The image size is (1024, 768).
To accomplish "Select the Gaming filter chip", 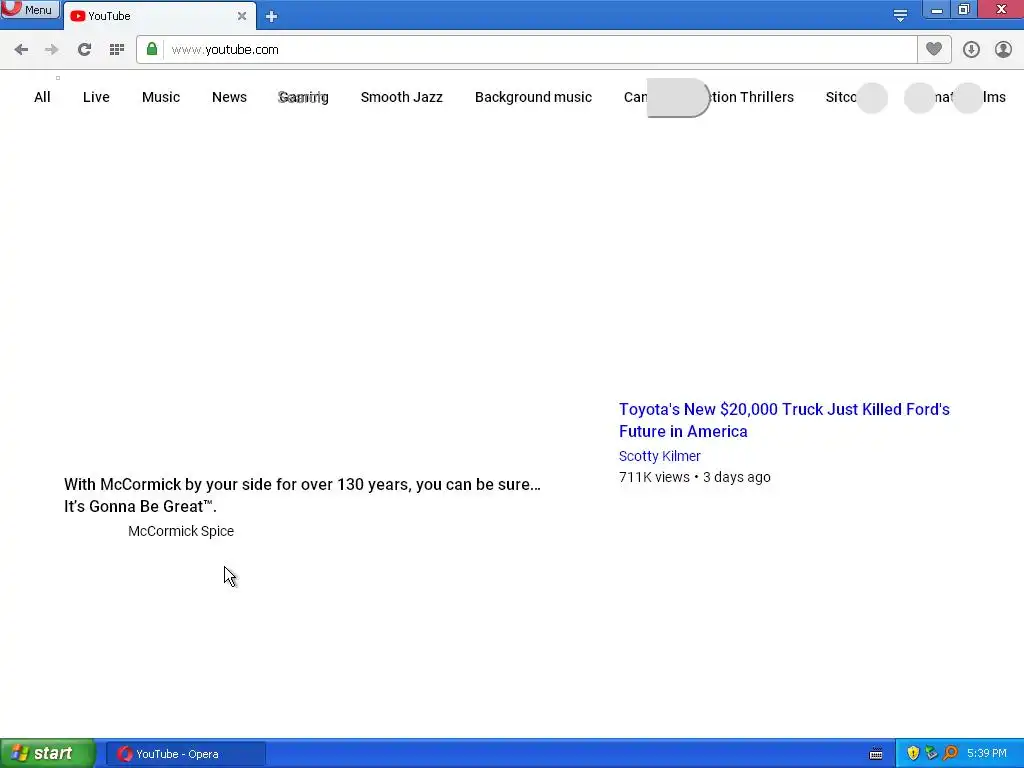I will click(x=304, y=97).
